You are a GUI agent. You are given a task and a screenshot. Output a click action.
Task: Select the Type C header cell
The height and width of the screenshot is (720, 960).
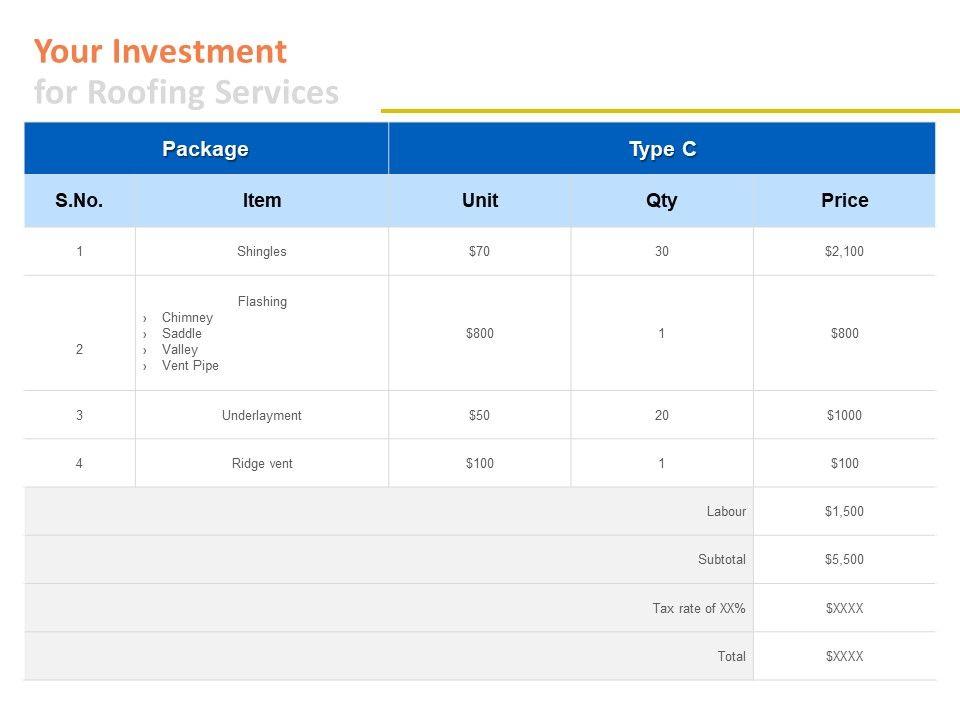coord(662,149)
